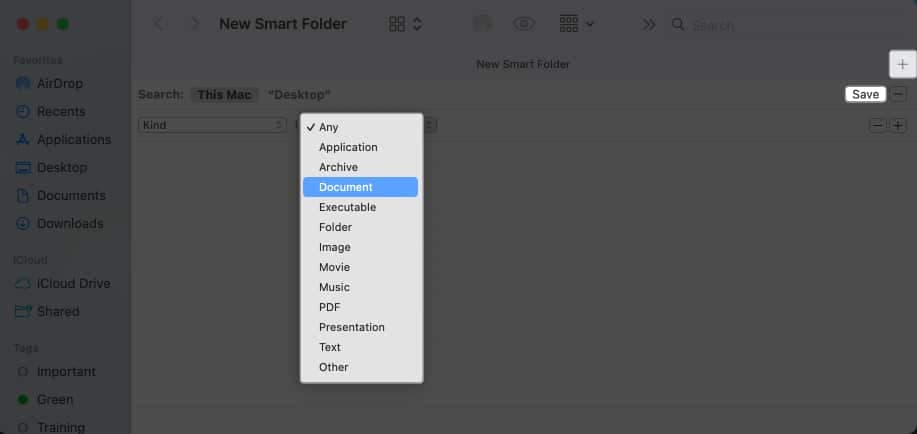Open the Group By toolbar dropdown
Screen dimensions: 917x434
(x=577, y=24)
